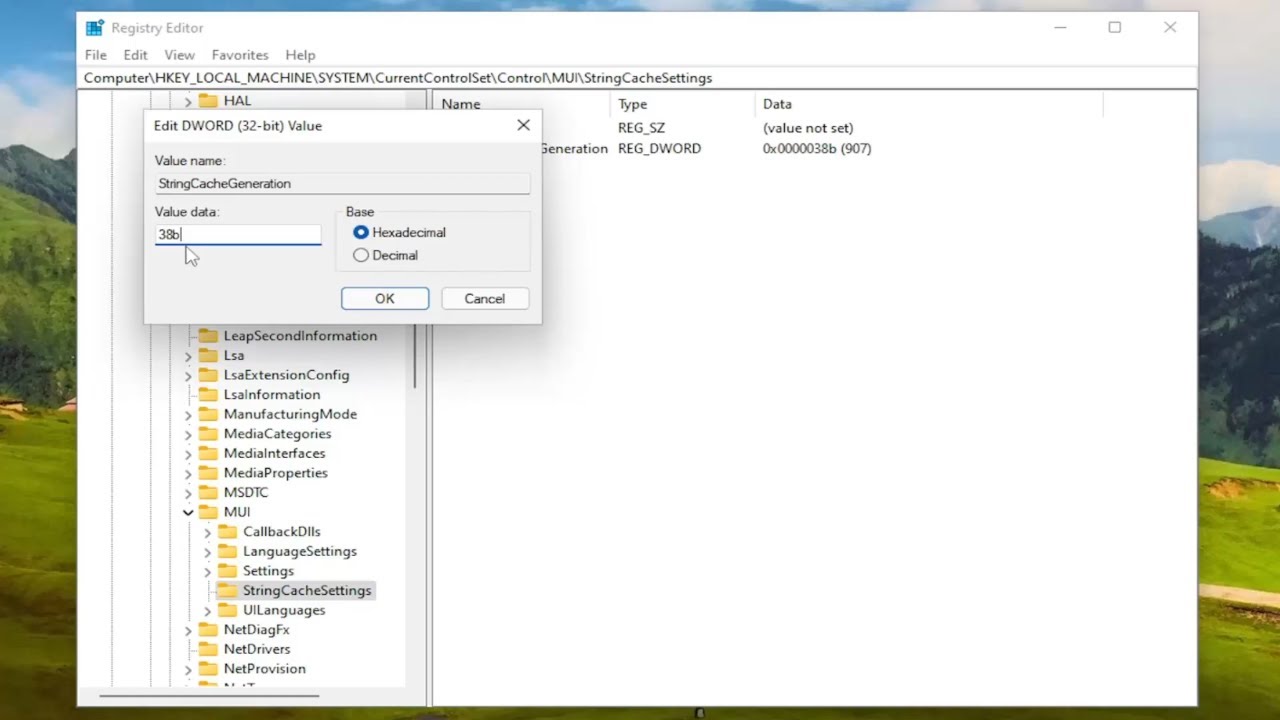The width and height of the screenshot is (1280, 720).
Task: Click the Data column header
Action: pos(777,104)
